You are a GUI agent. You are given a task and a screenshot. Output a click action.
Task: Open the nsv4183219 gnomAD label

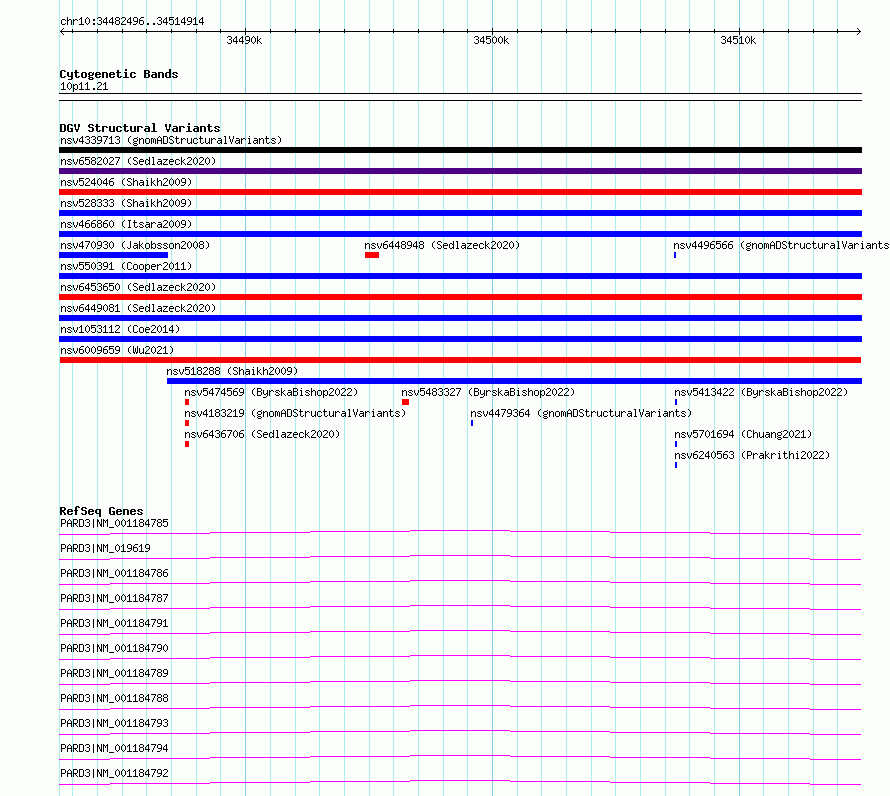click(295, 413)
